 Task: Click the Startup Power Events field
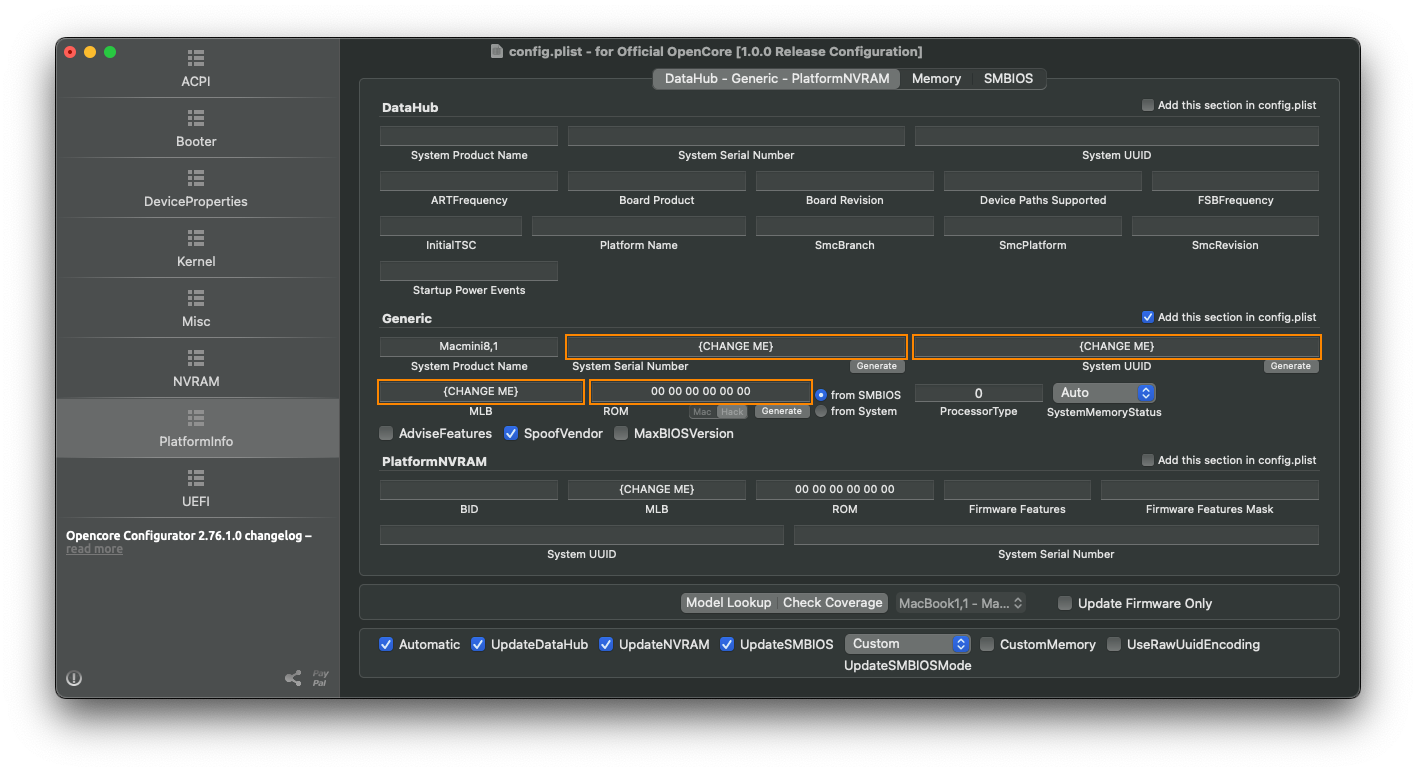(x=469, y=271)
